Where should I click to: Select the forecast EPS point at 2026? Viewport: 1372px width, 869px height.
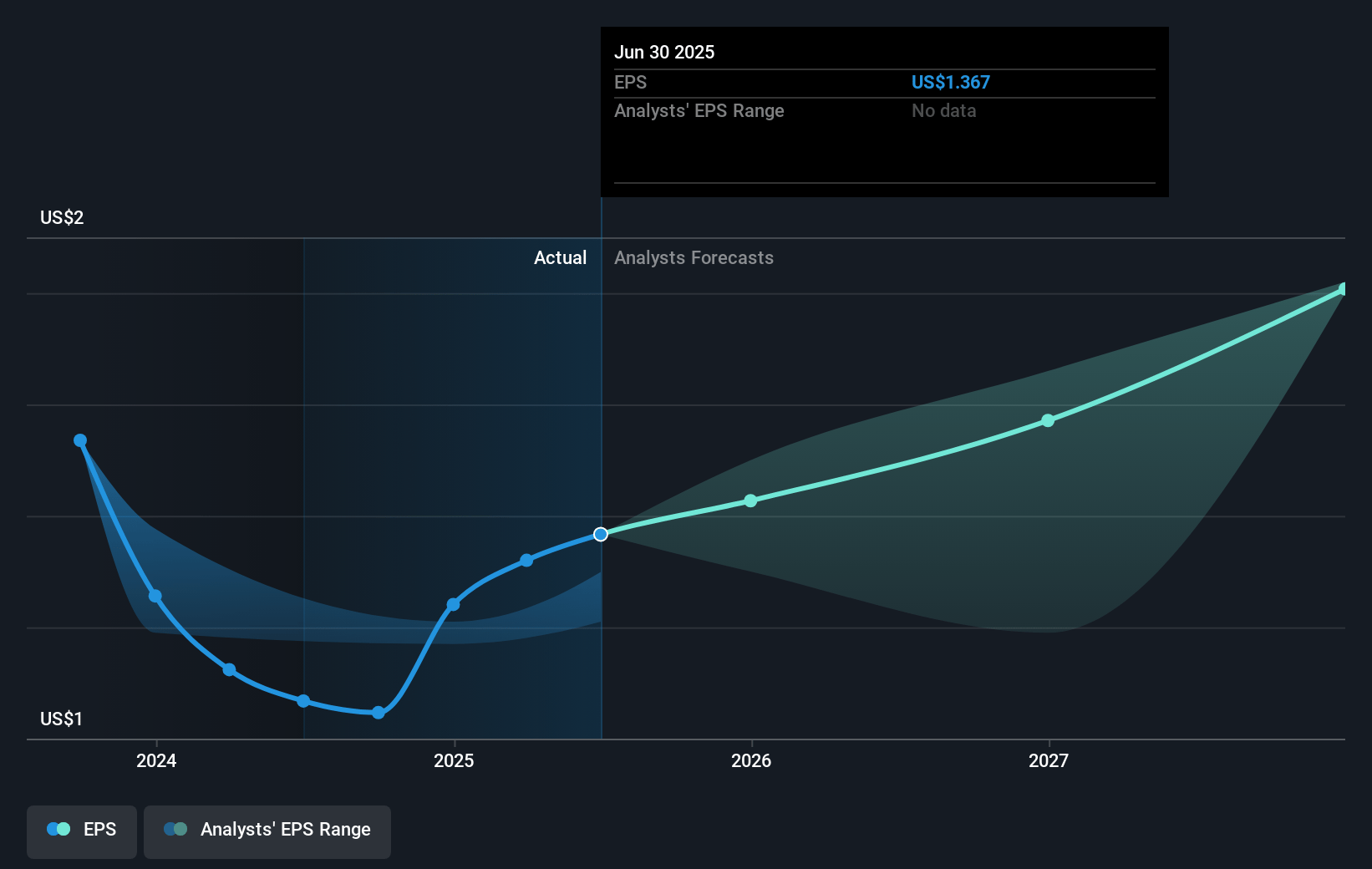tap(750, 501)
